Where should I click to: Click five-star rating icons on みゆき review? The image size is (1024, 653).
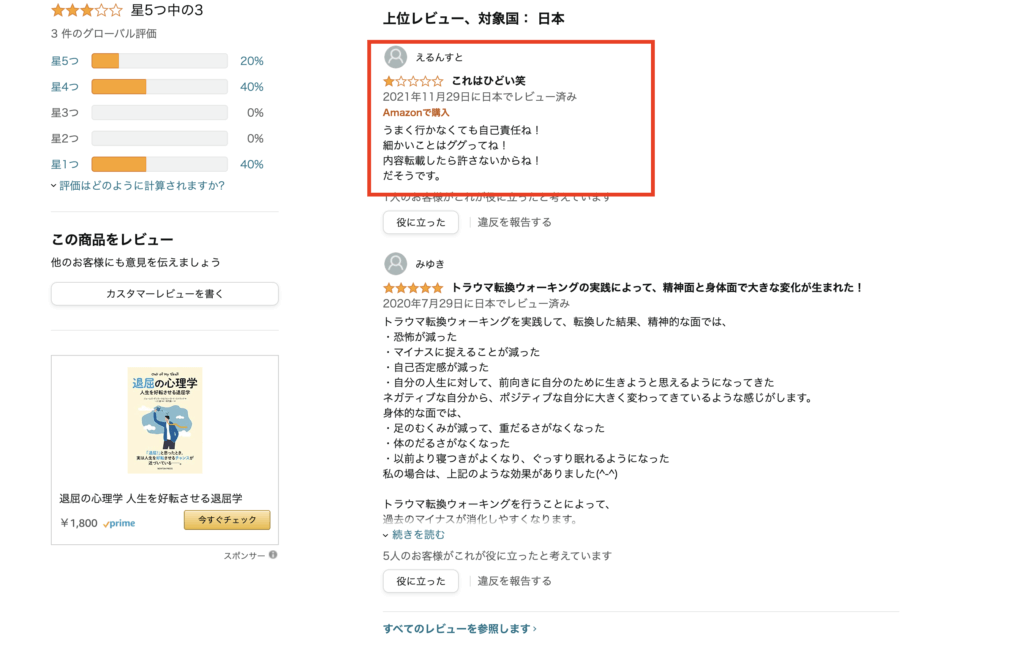click(413, 288)
